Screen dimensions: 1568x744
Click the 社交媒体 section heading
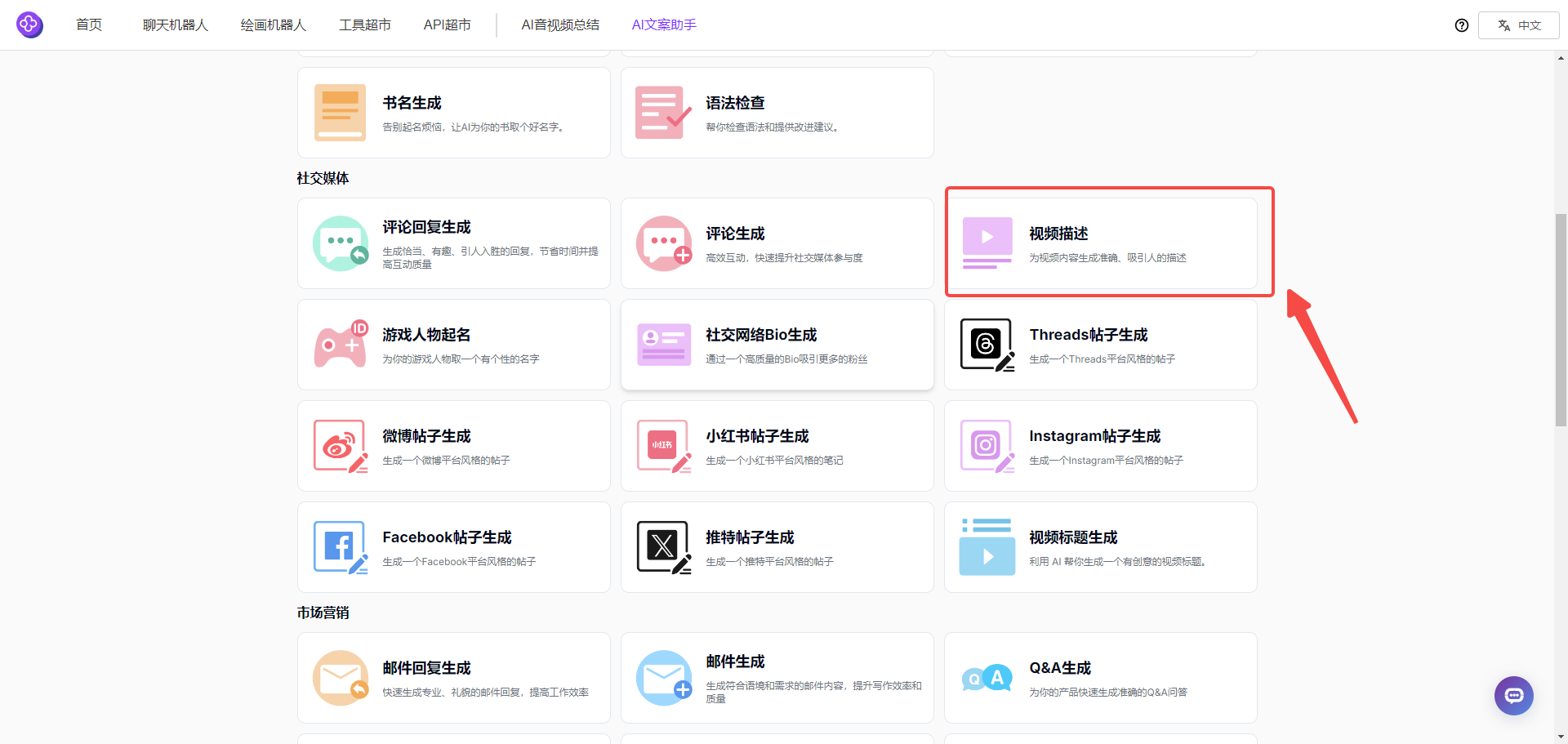[323, 178]
